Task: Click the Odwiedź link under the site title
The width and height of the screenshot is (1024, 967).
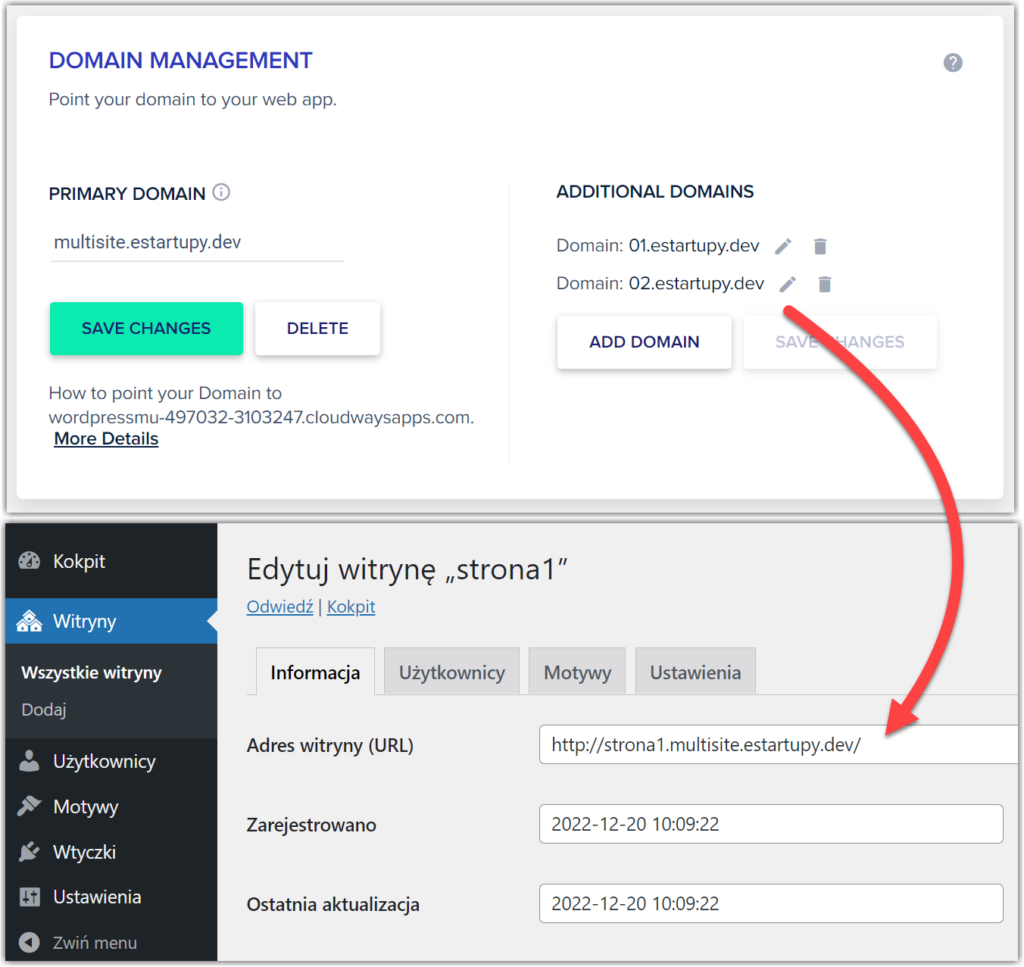Action: click(279, 606)
